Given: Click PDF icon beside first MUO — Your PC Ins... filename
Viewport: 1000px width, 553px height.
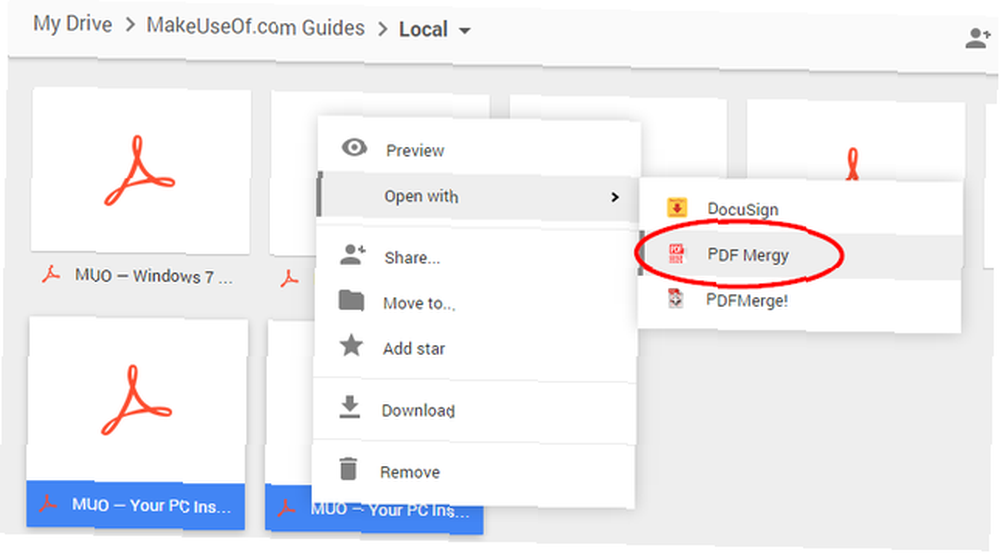Looking at the screenshot, I should (x=47, y=504).
